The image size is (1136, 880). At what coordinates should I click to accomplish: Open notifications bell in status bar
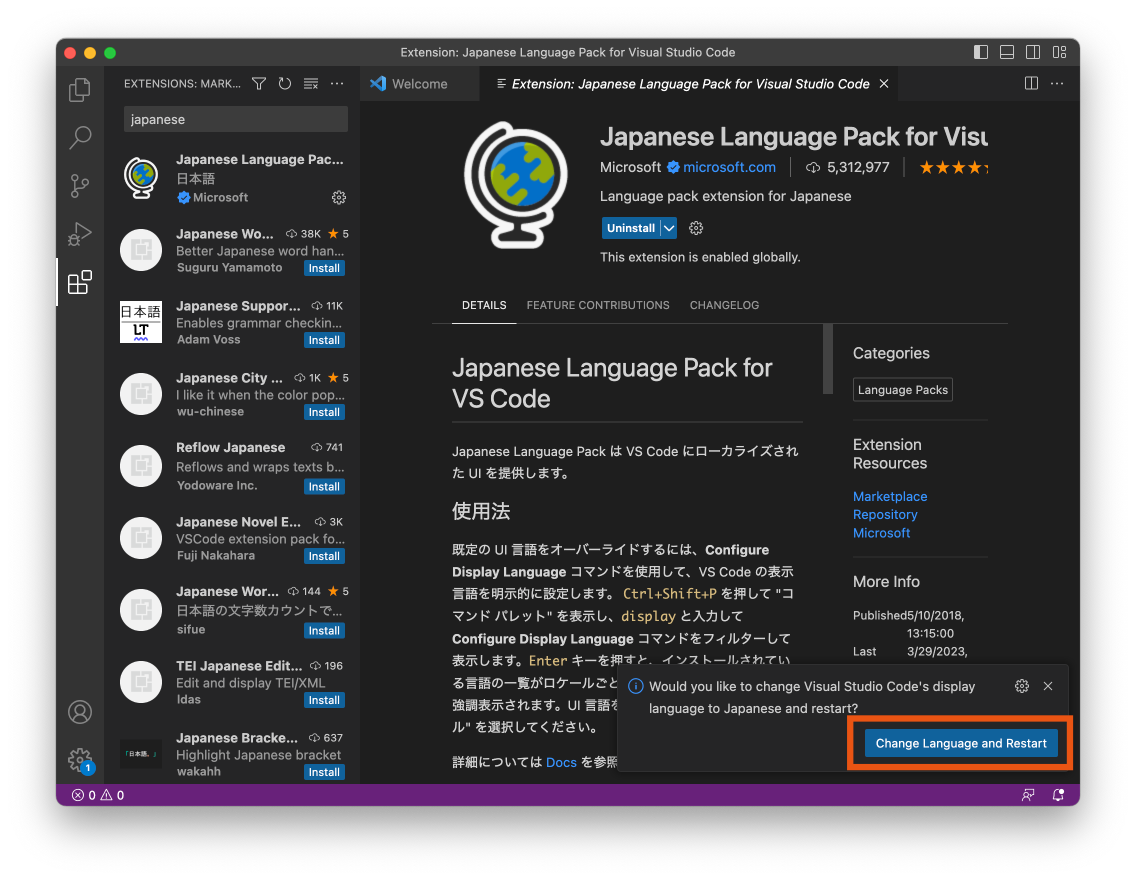coord(1058,795)
